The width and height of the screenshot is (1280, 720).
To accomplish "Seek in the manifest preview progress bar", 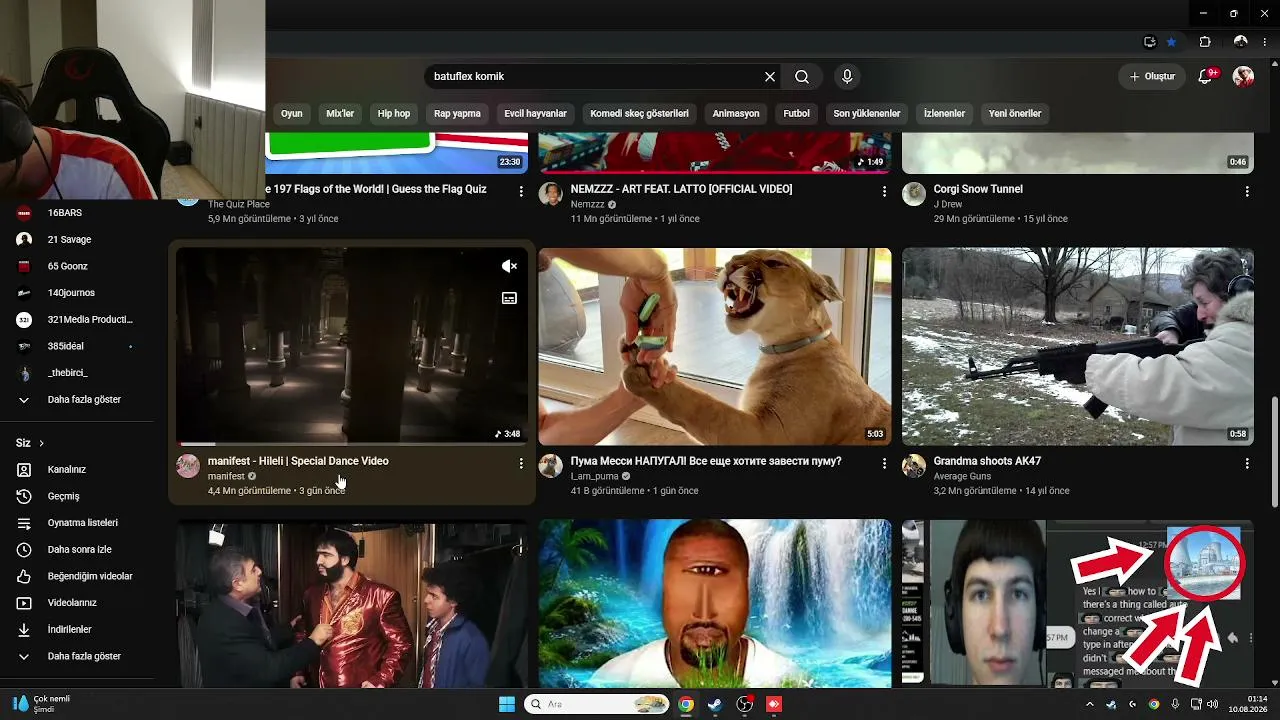I will [x=352, y=443].
